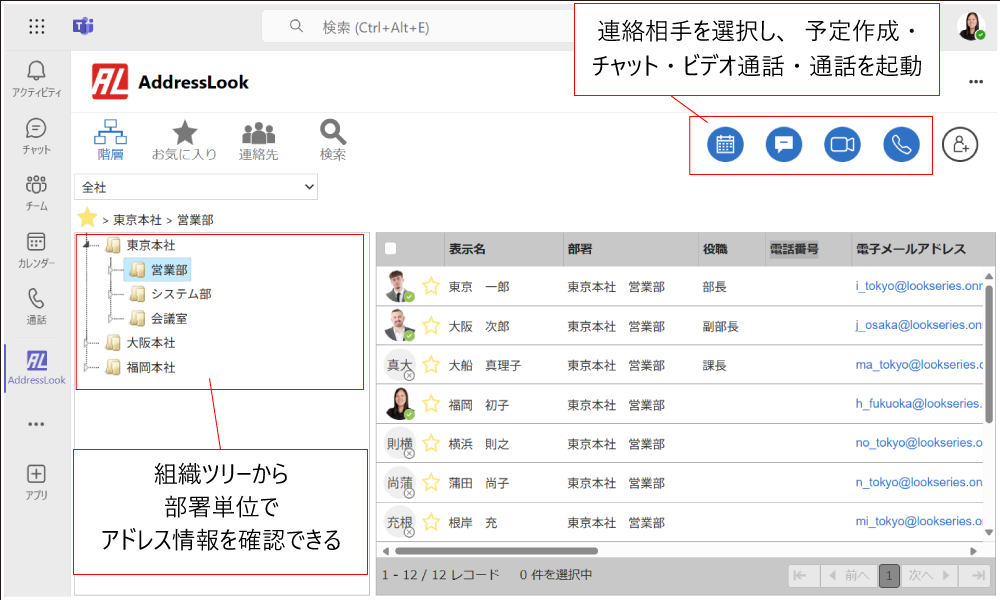Open 東京 一郎's profile photo thumbnail
This screenshot has height=600, width=1000.
(x=399, y=286)
